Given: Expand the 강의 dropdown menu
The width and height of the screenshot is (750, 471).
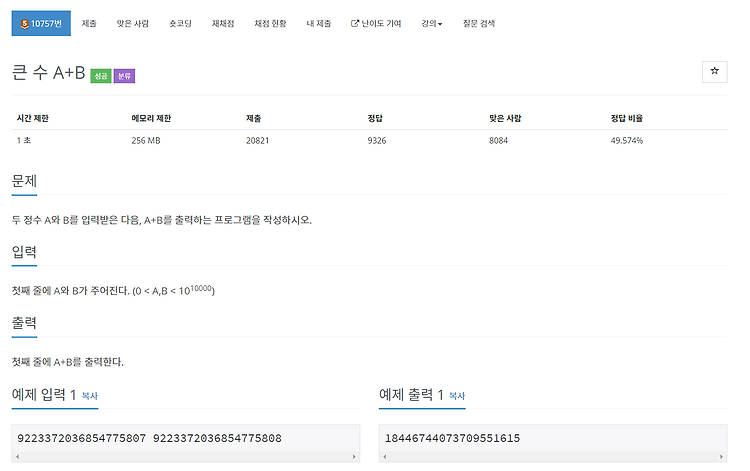Looking at the screenshot, I should click(431, 23).
